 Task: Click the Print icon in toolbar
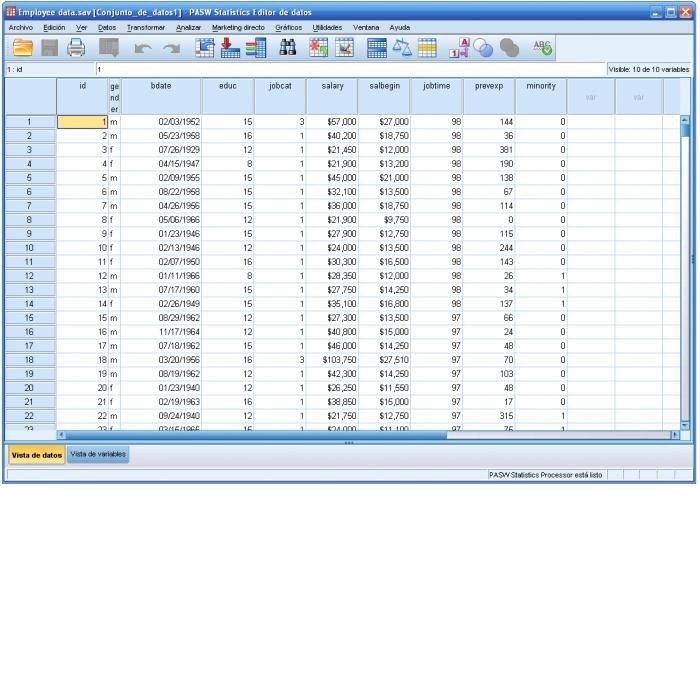(76, 47)
